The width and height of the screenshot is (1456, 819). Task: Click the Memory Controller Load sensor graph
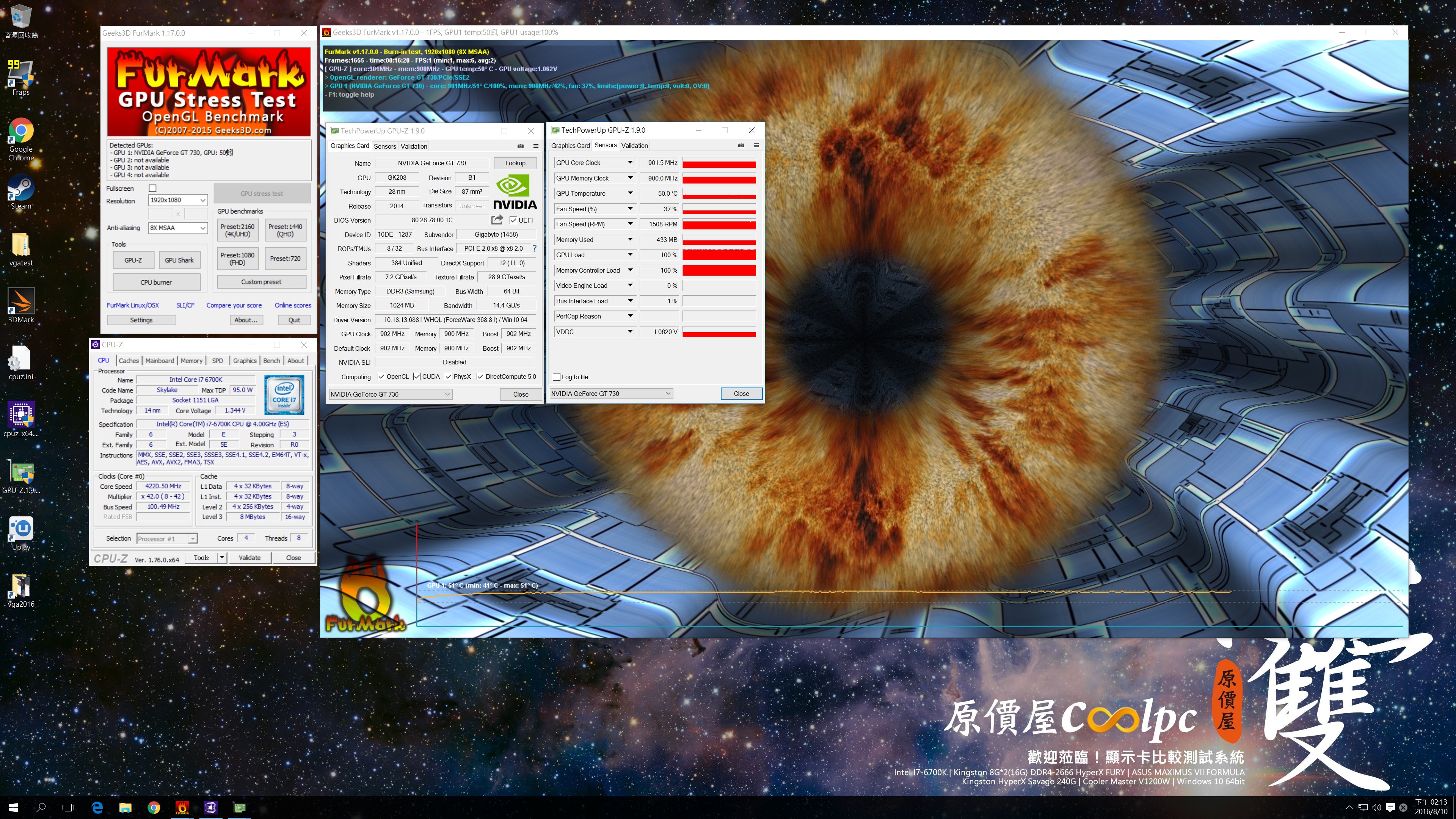click(x=719, y=270)
